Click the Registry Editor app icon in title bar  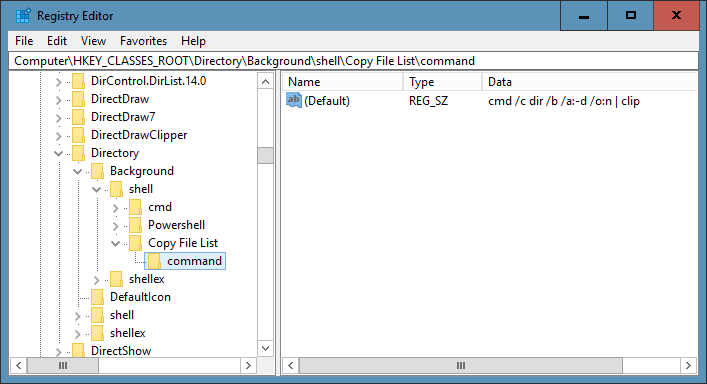(x=23, y=16)
